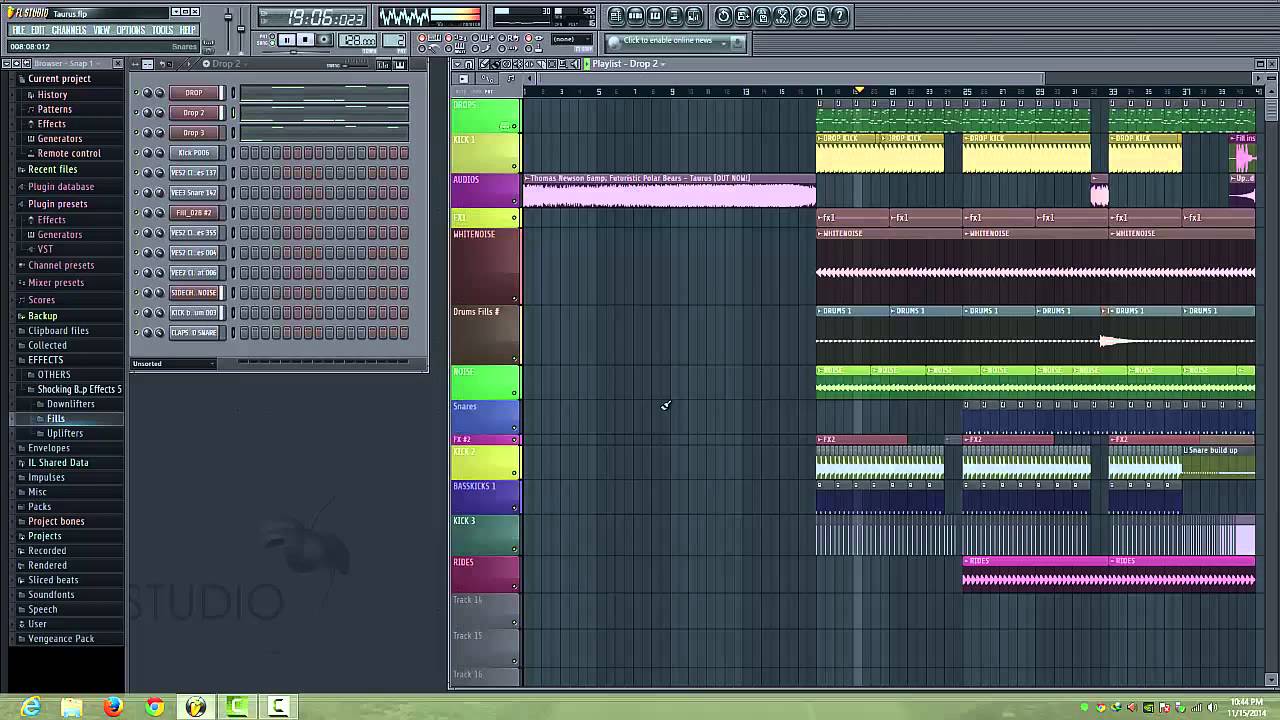Toggle mute LED for DROP channel
The width and height of the screenshot is (1280, 720).
[136, 93]
